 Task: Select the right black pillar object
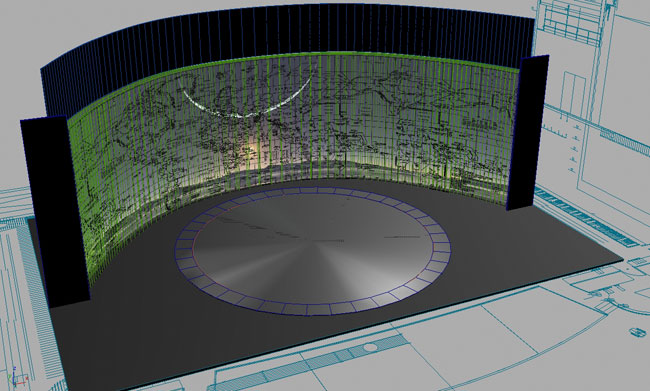coord(528,133)
